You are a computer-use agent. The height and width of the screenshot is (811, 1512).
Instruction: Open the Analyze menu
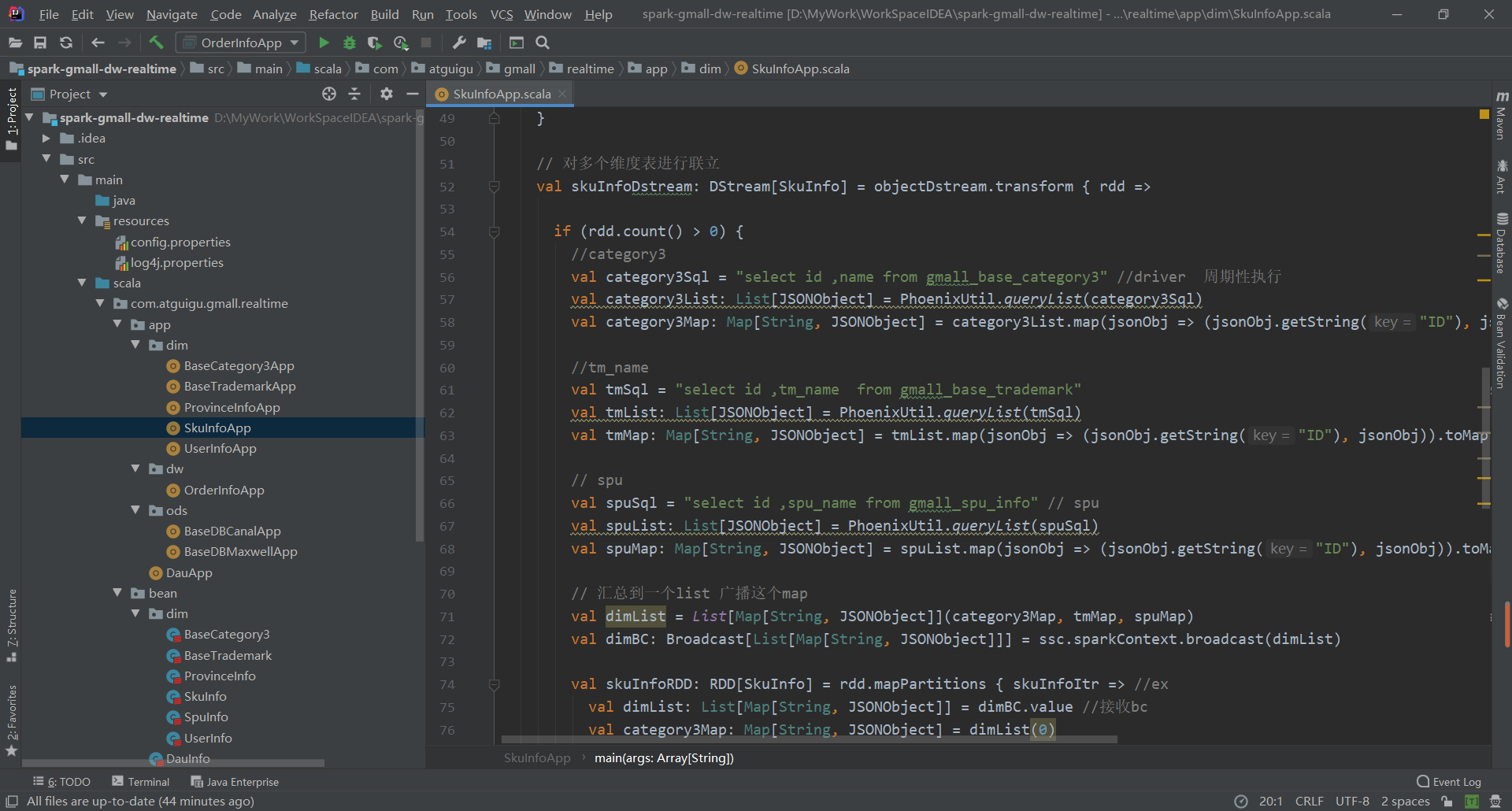(x=274, y=14)
